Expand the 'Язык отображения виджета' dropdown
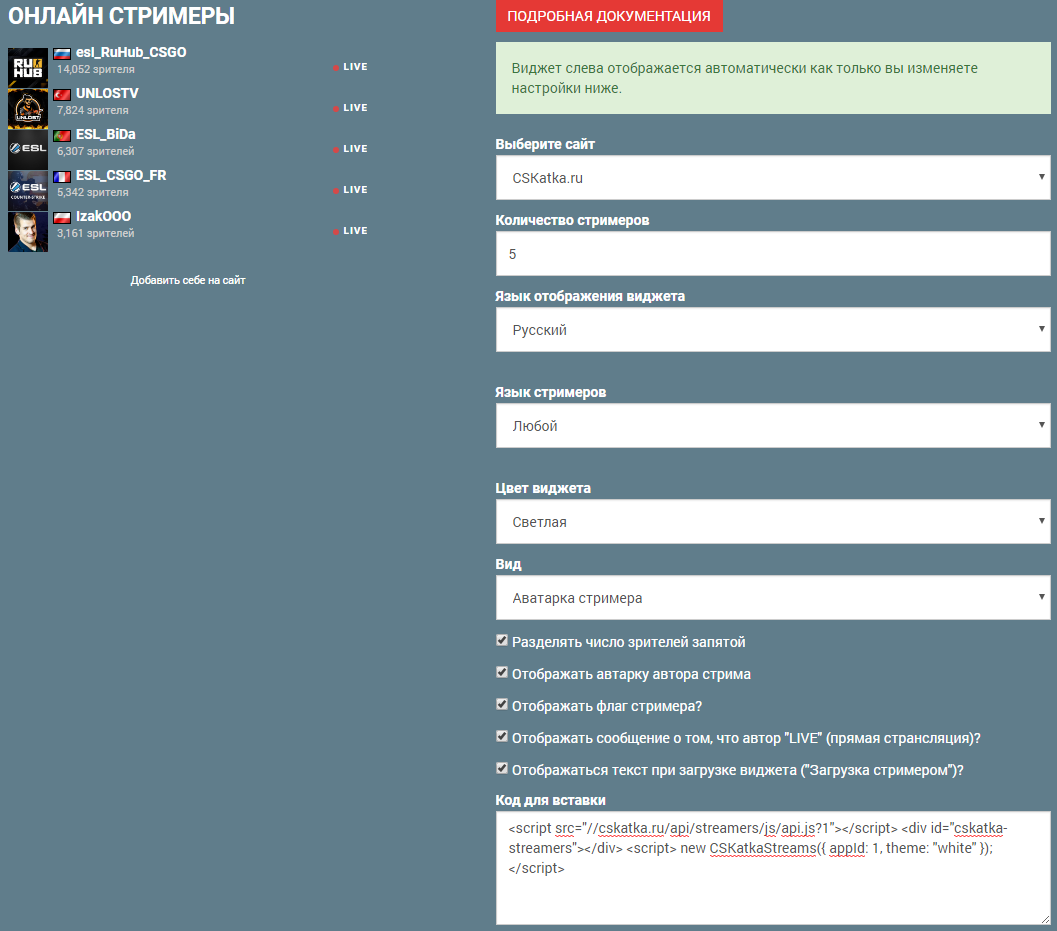Image resolution: width=1057 pixels, height=931 pixels. coord(773,330)
